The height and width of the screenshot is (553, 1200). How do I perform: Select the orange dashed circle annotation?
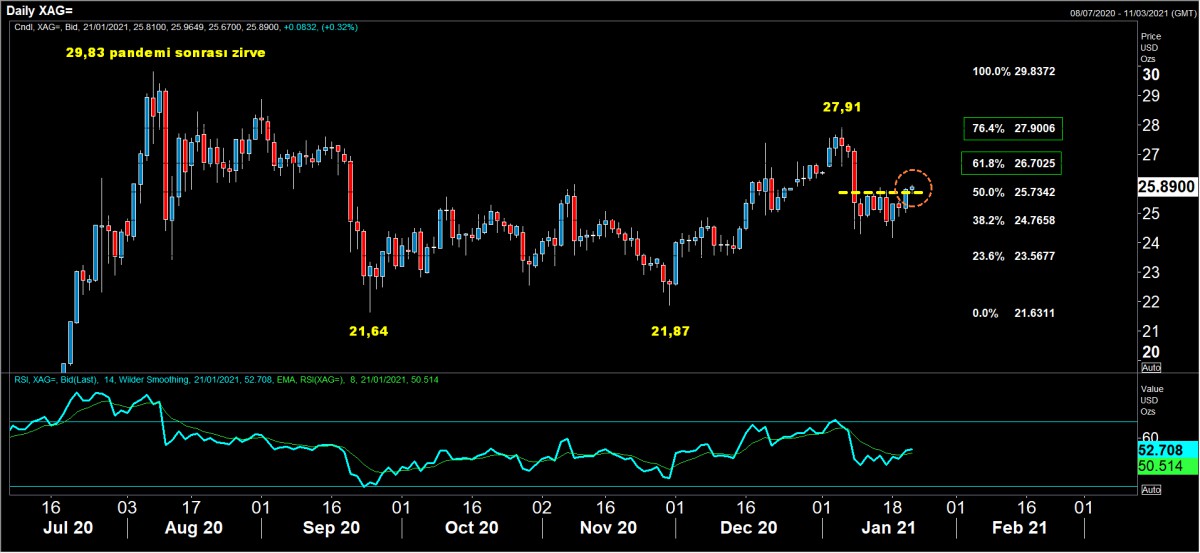point(912,187)
